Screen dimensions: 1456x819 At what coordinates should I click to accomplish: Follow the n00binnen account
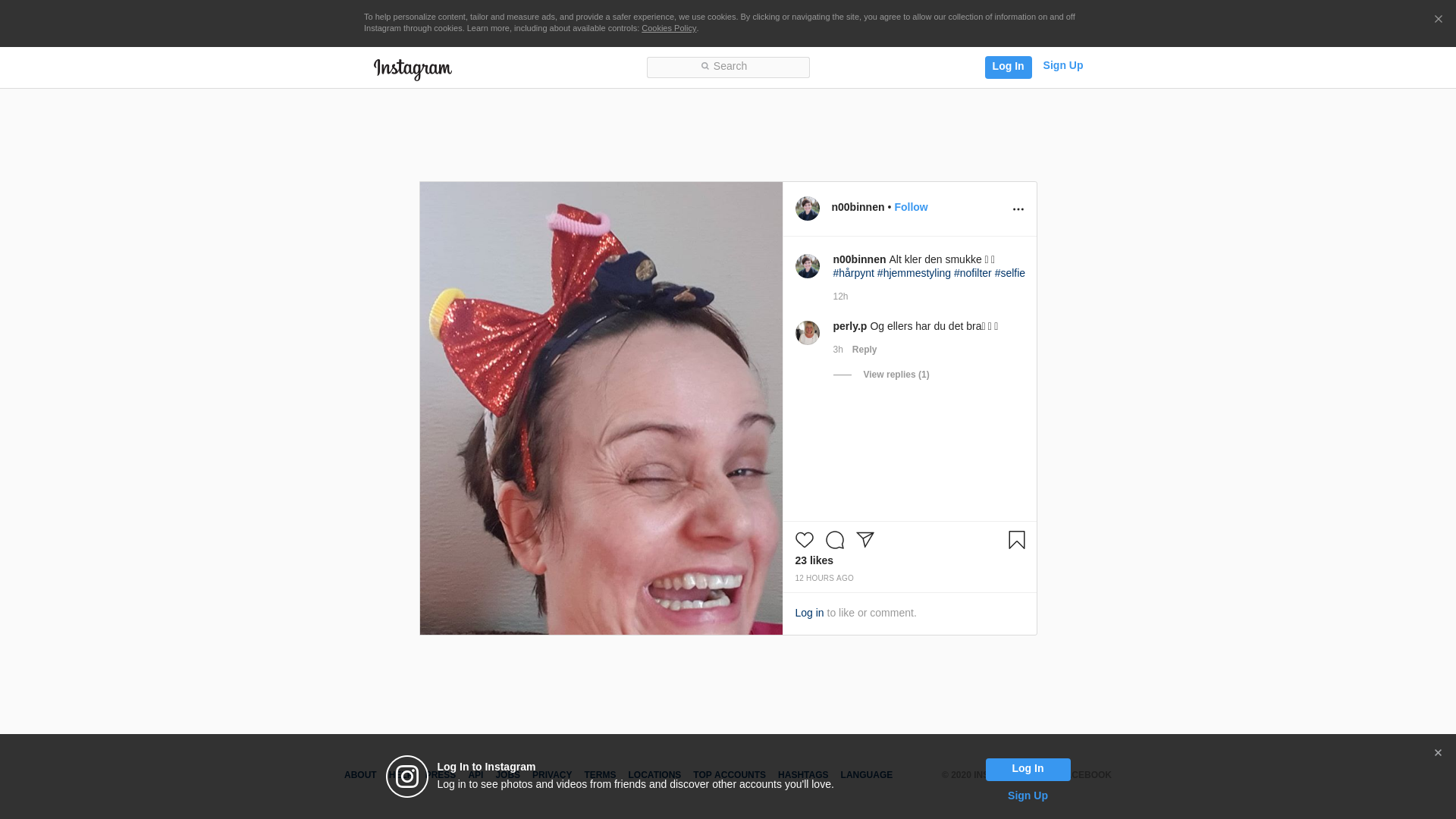click(x=910, y=207)
